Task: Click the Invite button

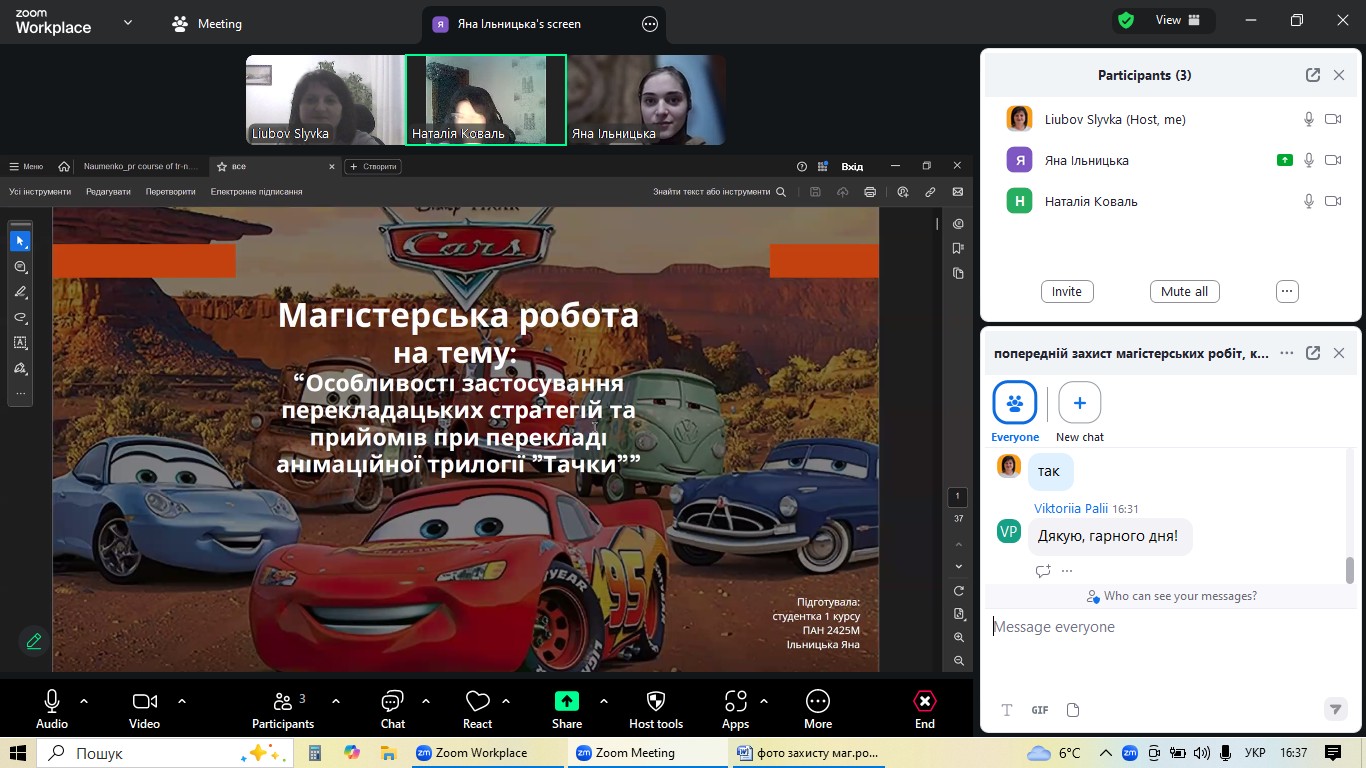Action: (1067, 291)
